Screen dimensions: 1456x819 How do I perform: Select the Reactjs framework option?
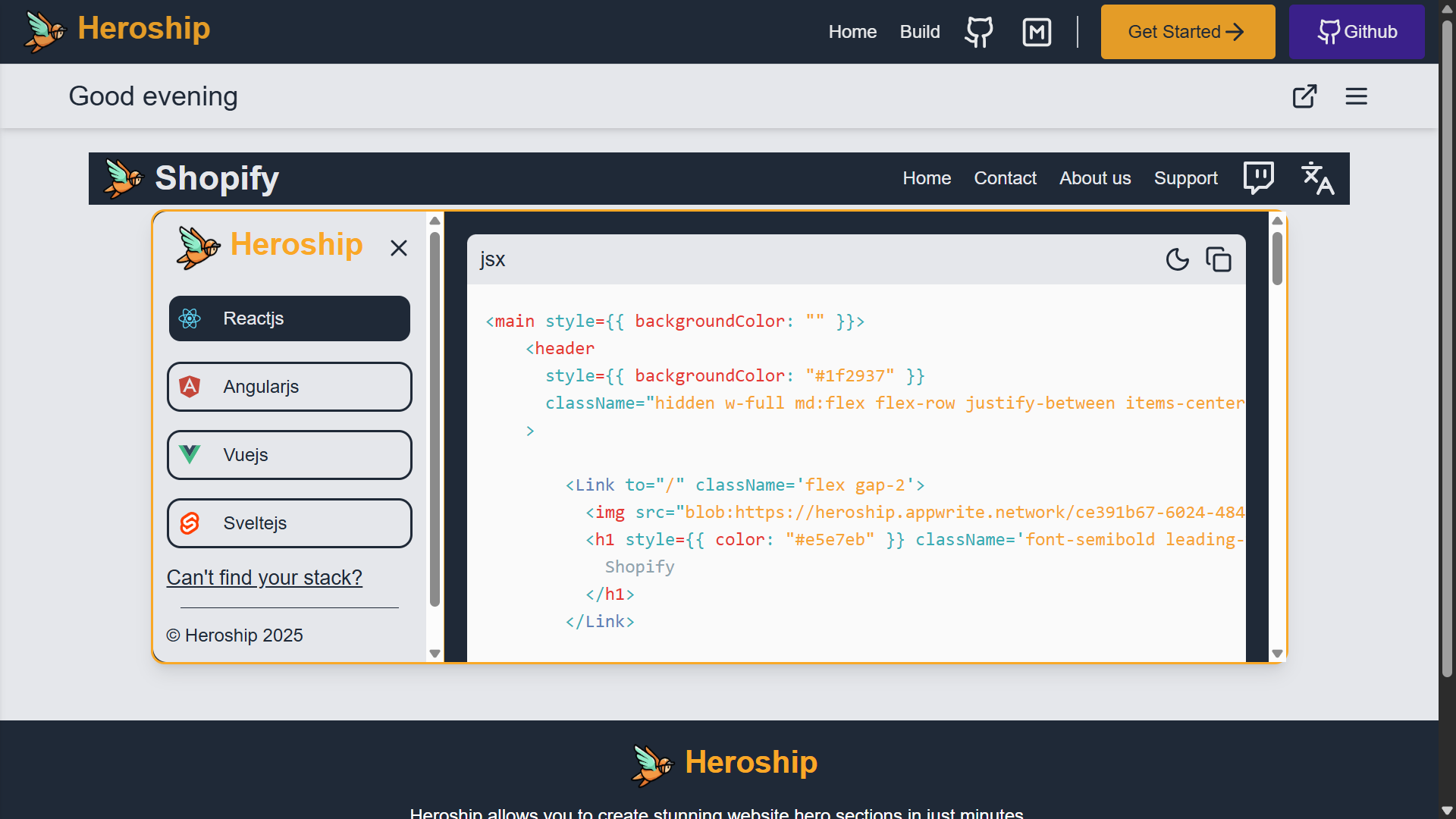(x=289, y=318)
